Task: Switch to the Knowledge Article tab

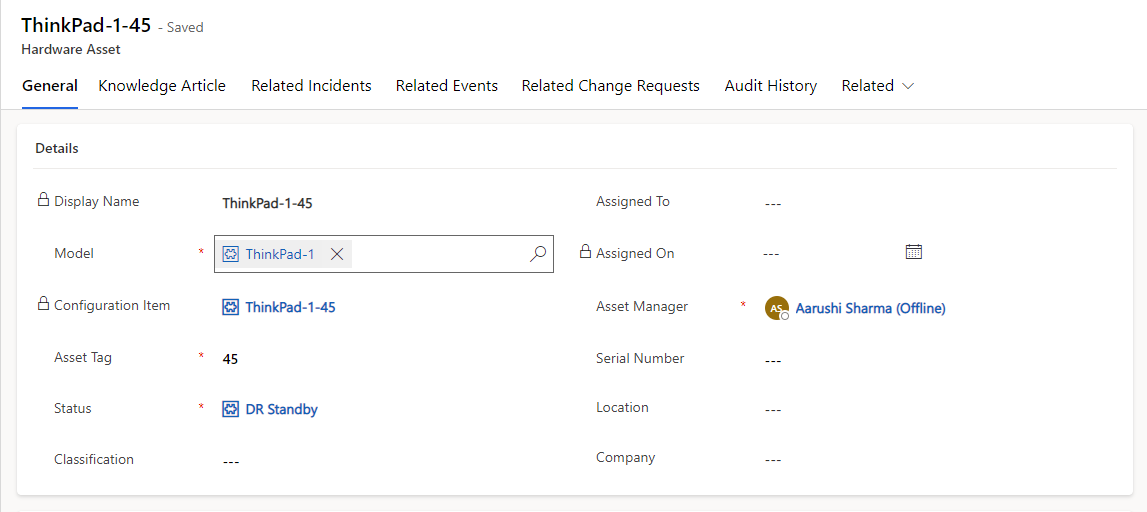Action: 162,86
